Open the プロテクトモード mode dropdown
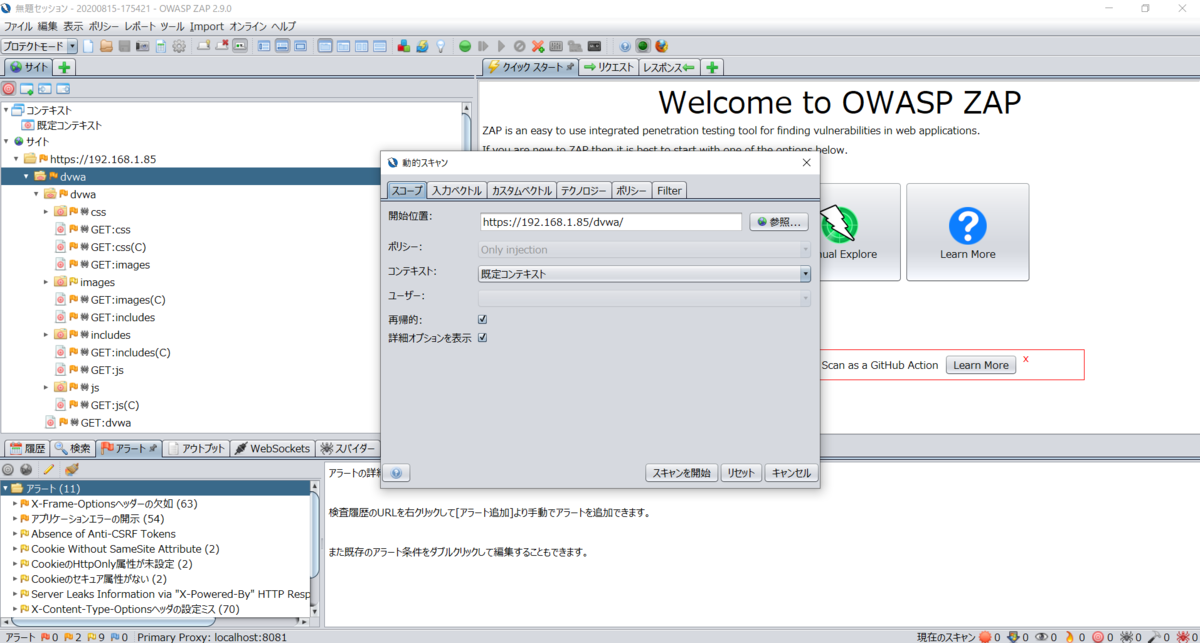 pyautogui.click(x=72, y=46)
